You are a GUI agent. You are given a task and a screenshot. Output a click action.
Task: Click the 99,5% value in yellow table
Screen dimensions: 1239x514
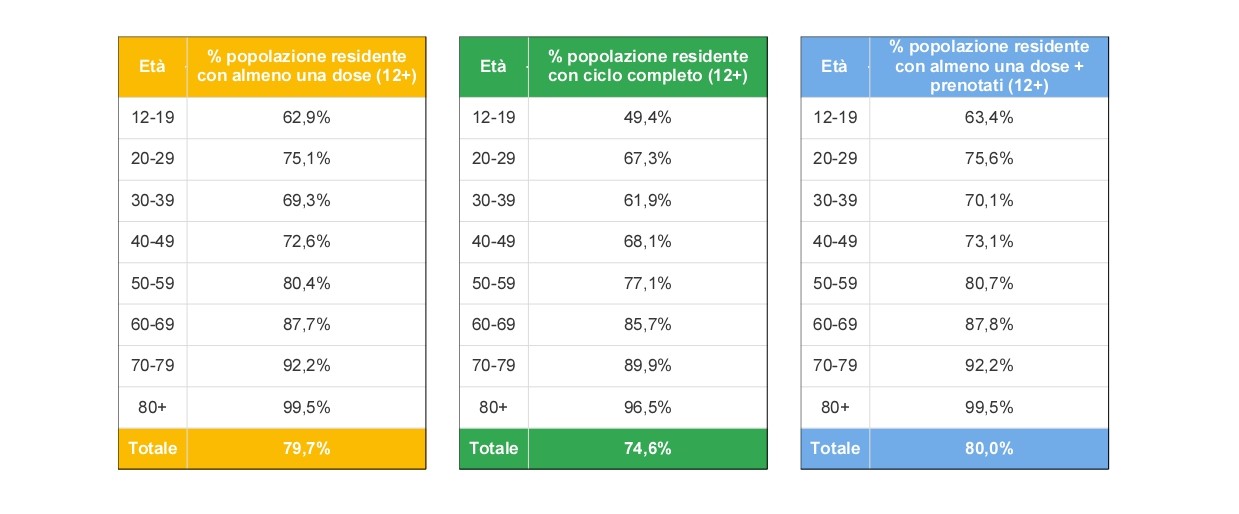pos(306,407)
